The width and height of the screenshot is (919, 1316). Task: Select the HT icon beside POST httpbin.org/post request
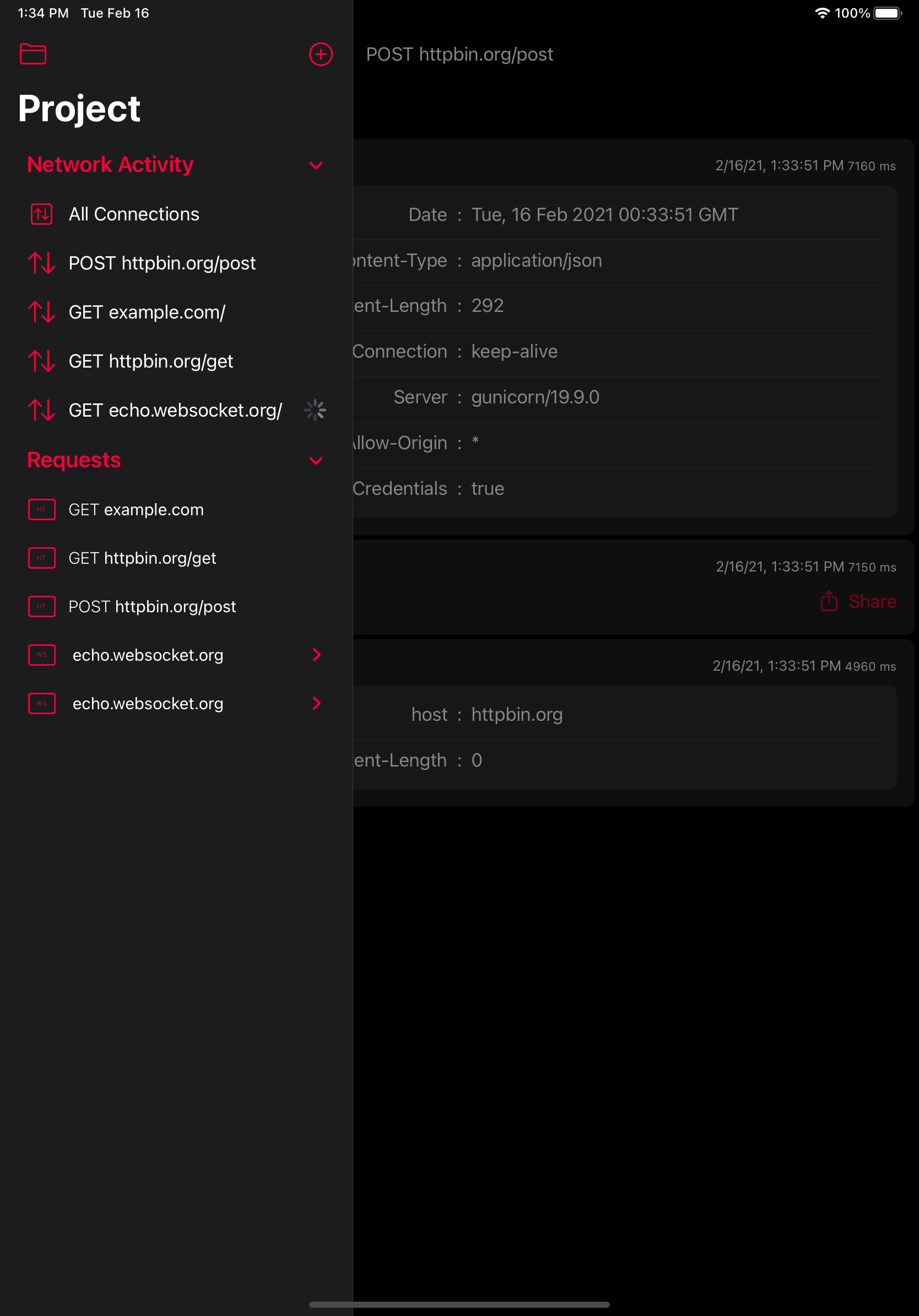click(x=41, y=606)
